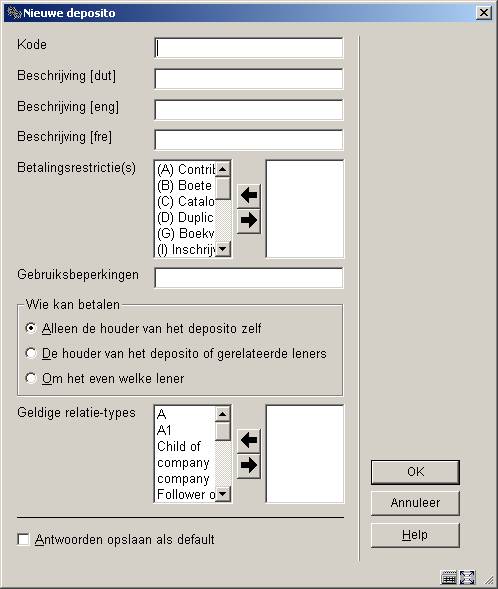Viewport: 498px width, 589px height.
Task: Click right arrow beside Geldige relatie-types list
Action: pos(249,466)
